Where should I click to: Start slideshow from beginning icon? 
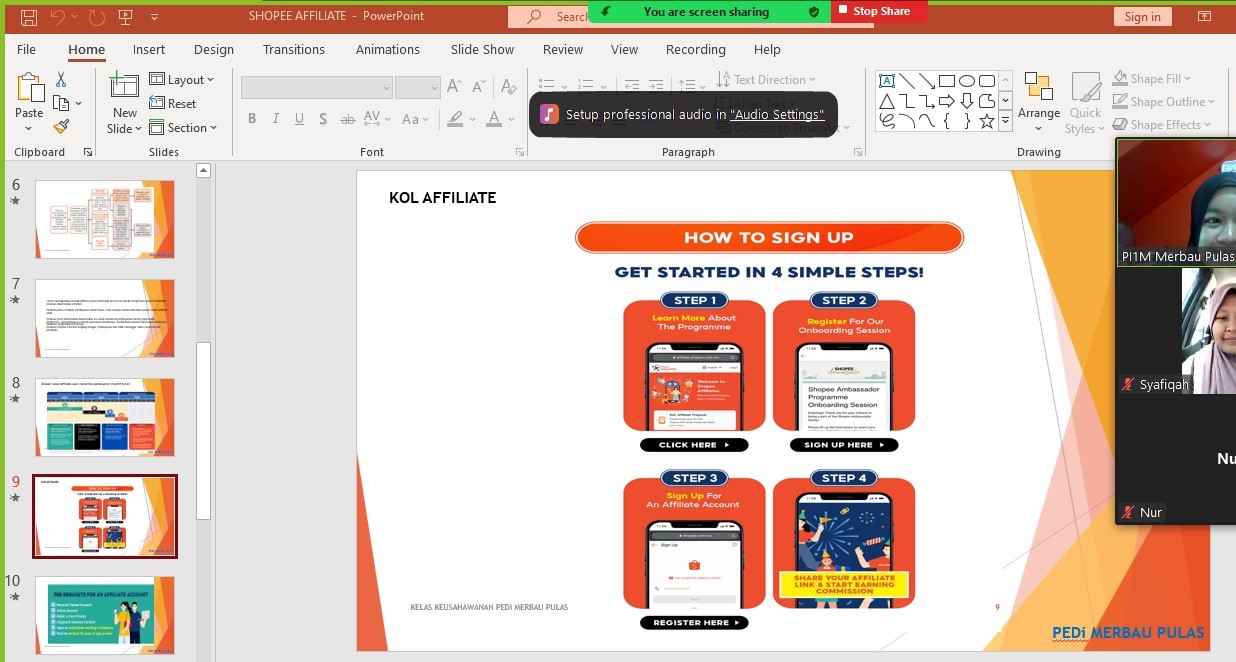(126, 17)
